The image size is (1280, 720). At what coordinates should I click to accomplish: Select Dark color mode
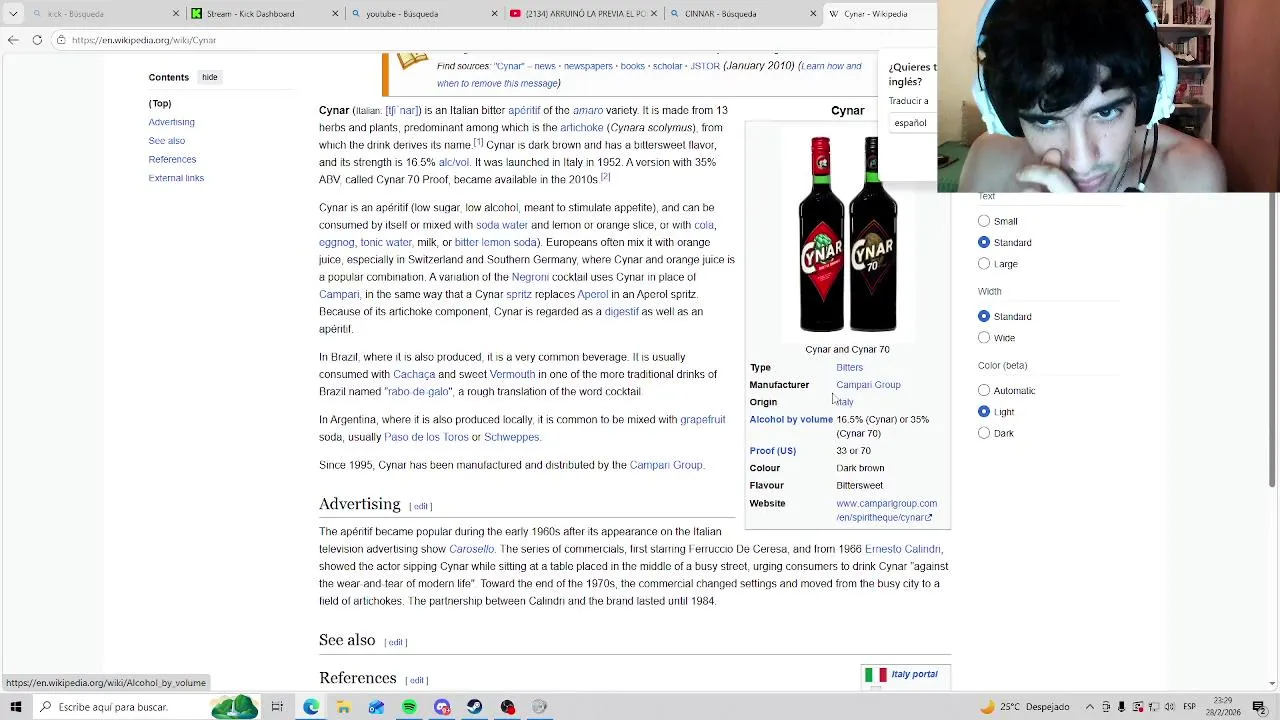coord(984,433)
